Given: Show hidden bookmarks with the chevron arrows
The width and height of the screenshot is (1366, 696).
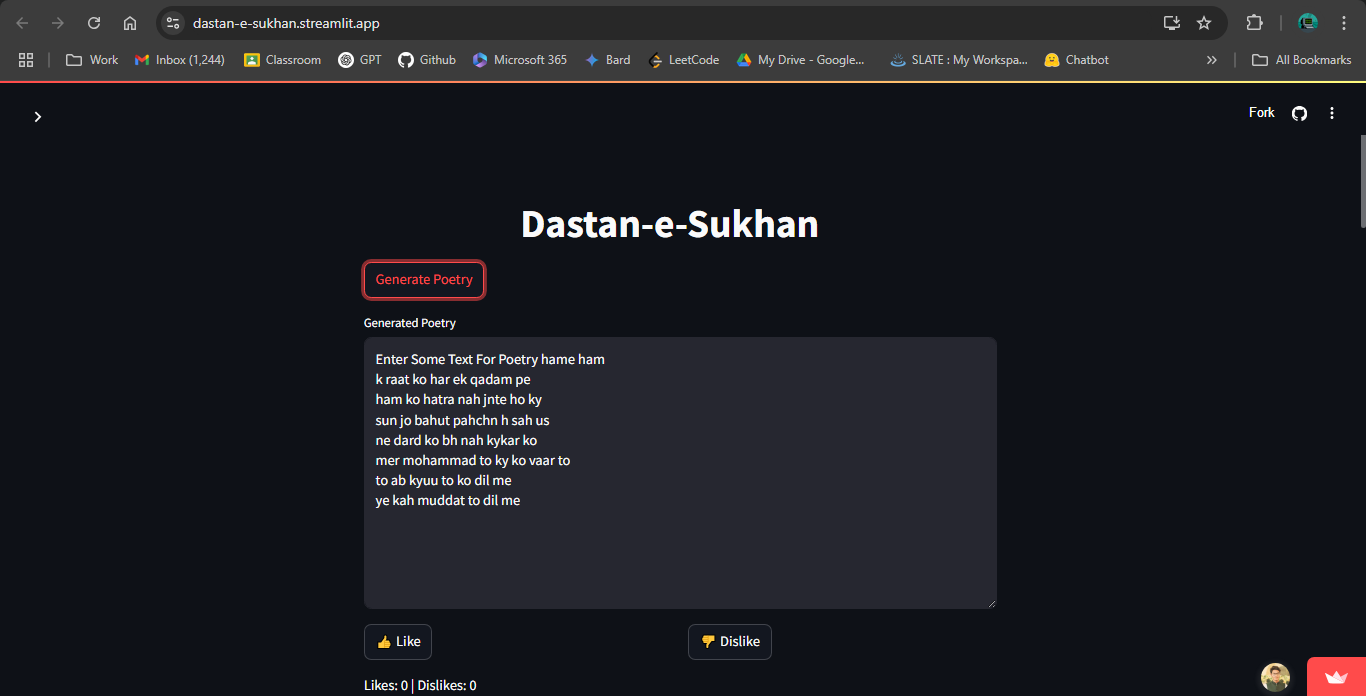Looking at the screenshot, I should [x=1211, y=60].
